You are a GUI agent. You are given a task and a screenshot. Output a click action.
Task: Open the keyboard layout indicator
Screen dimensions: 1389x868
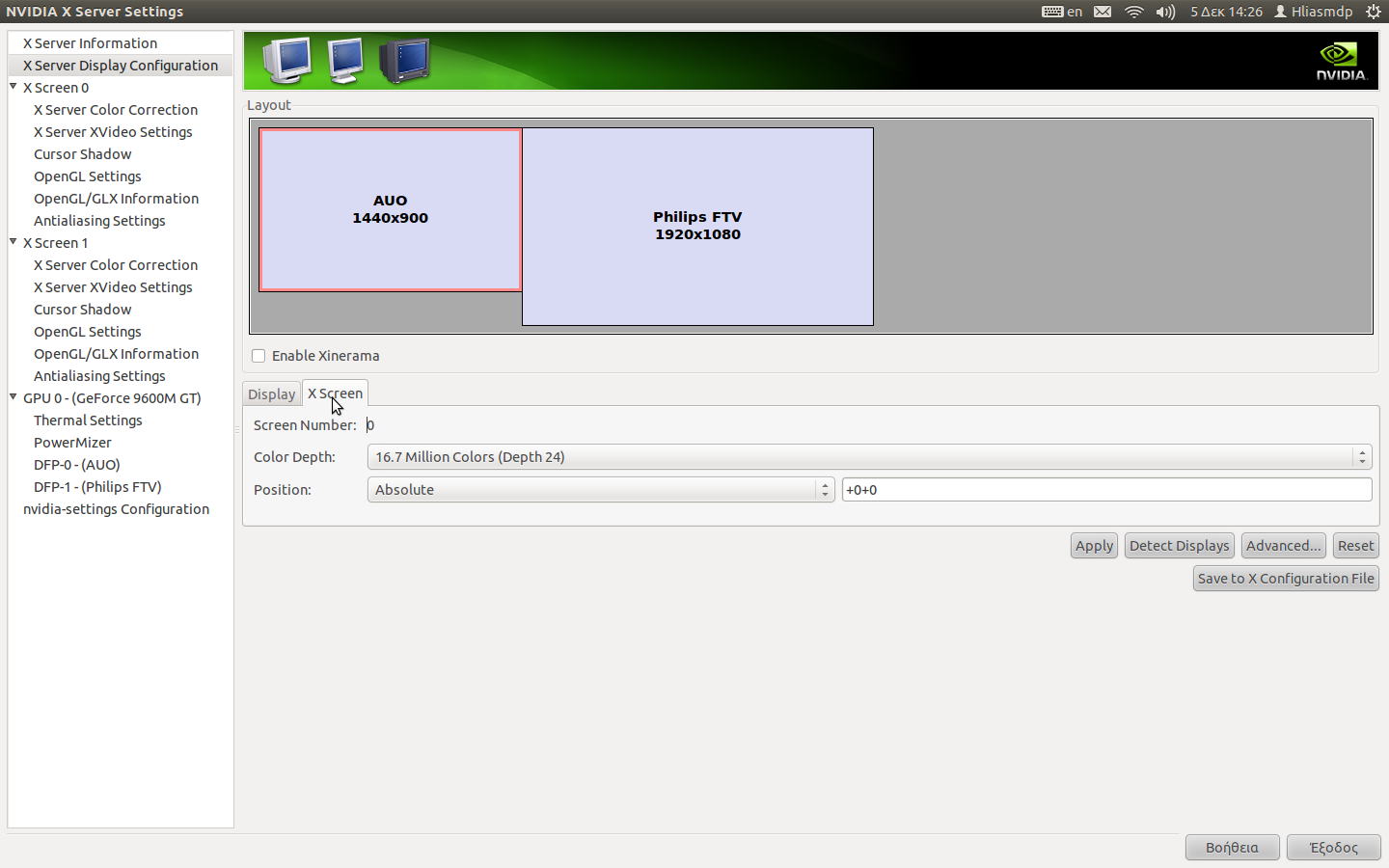[1061, 12]
